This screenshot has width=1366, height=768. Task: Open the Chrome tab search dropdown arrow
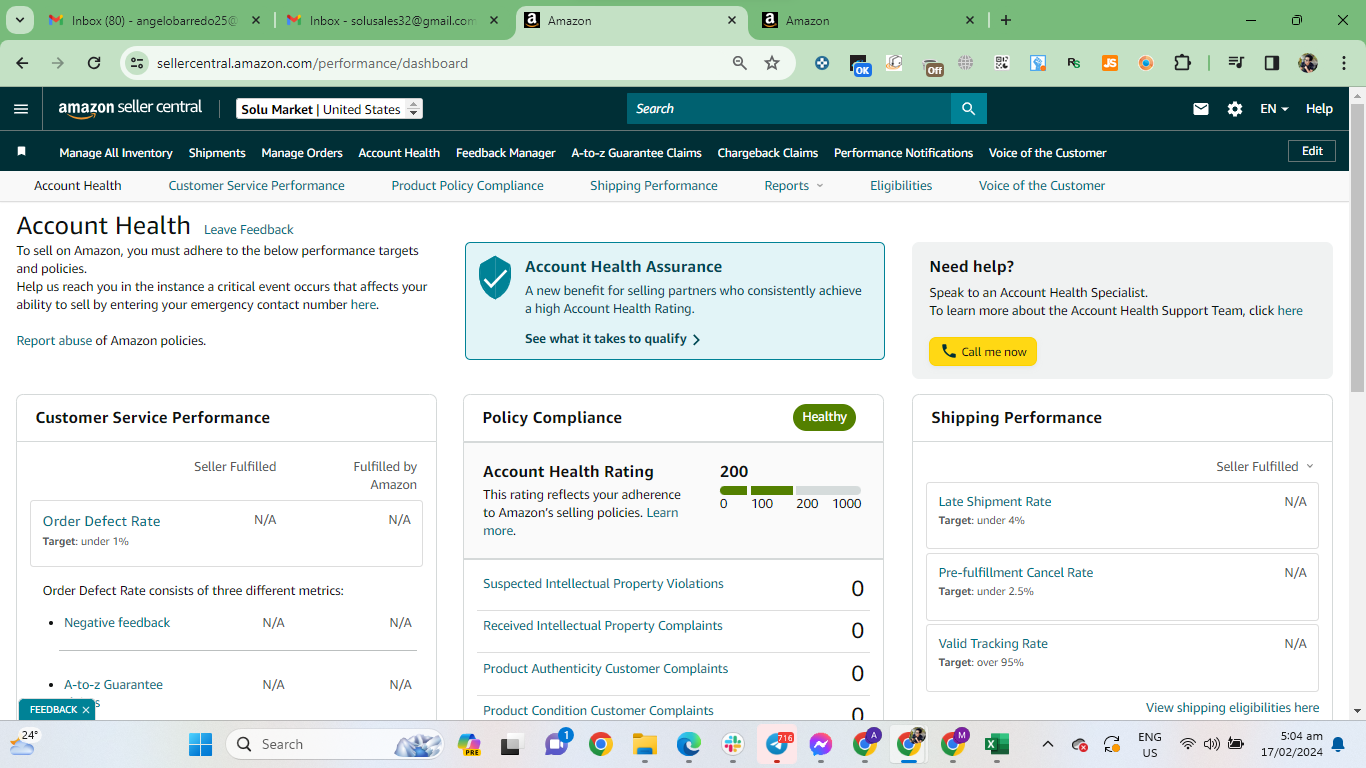coord(20,20)
